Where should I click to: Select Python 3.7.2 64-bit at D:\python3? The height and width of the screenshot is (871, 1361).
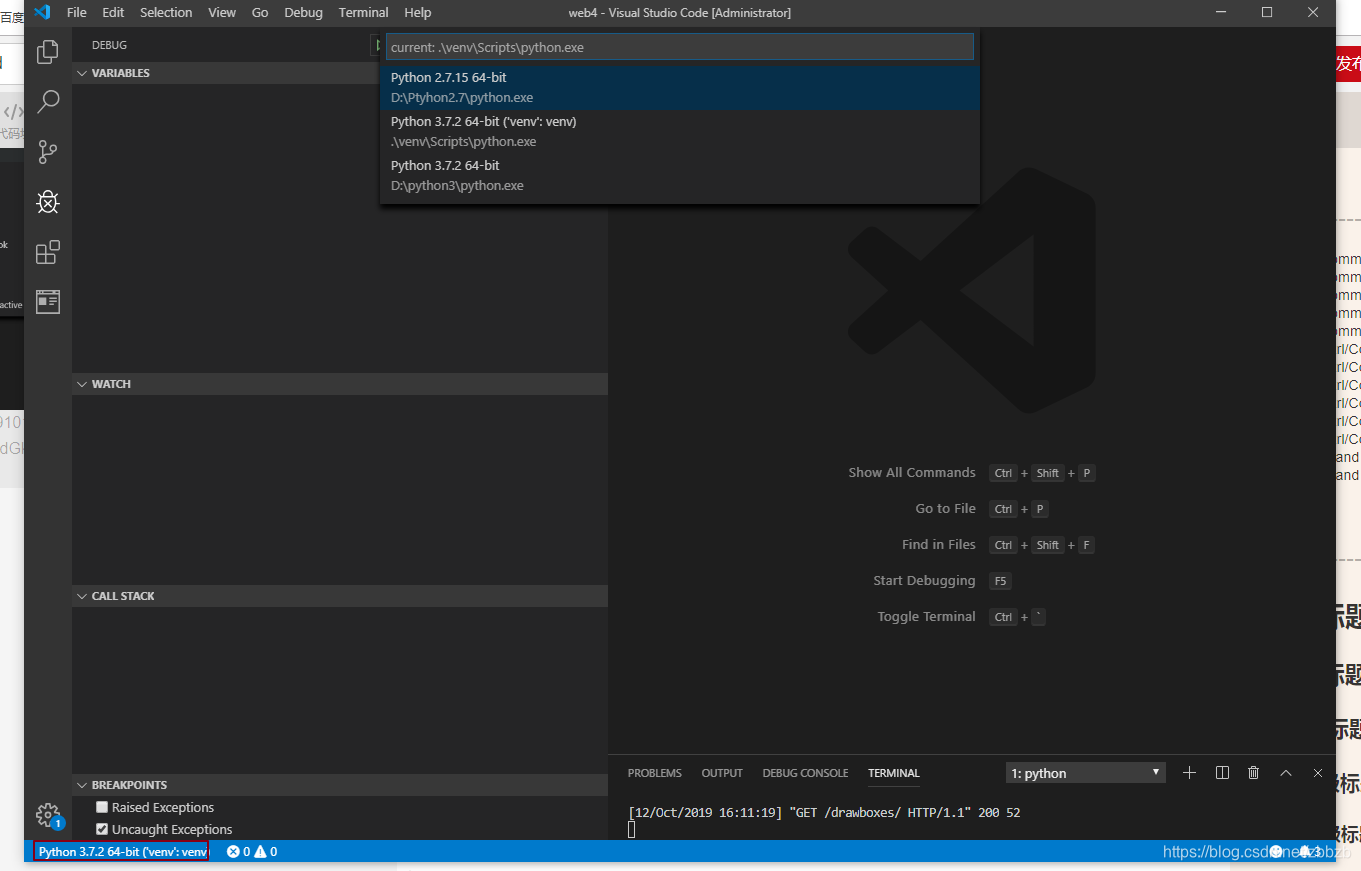[x=680, y=175]
